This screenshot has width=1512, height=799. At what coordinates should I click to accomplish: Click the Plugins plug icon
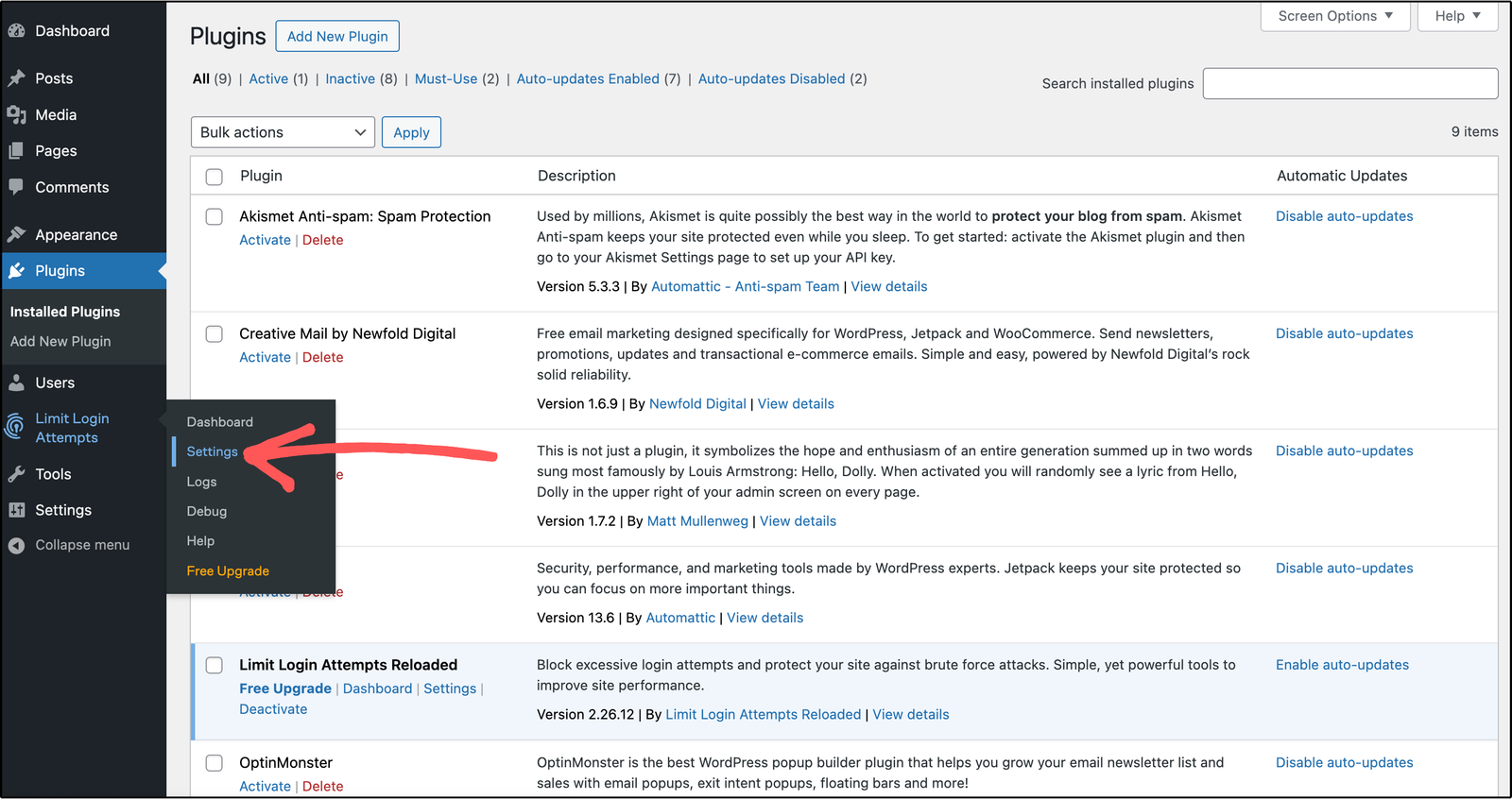[x=16, y=271]
